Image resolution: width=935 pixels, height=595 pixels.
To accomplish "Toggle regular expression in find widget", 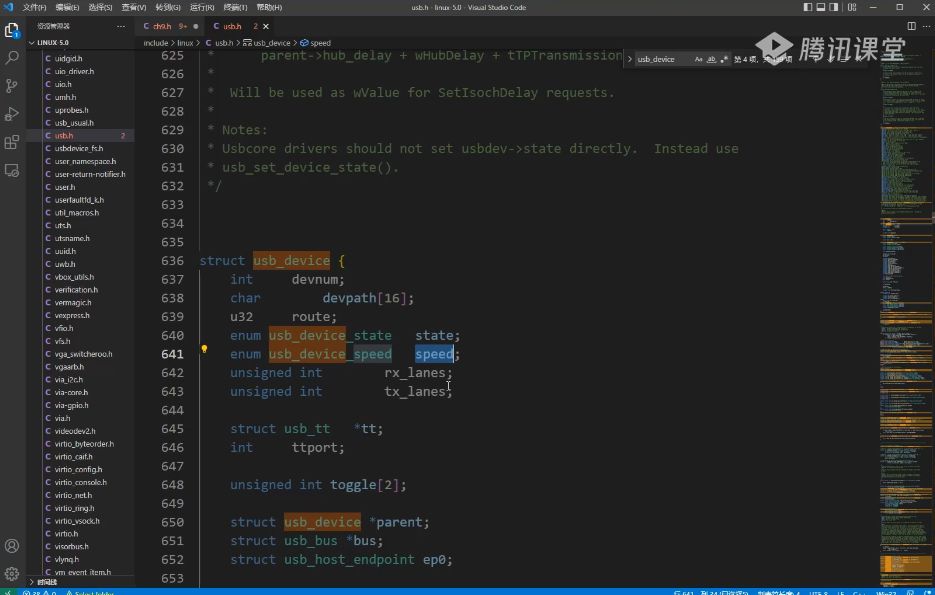I will point(724,59).
